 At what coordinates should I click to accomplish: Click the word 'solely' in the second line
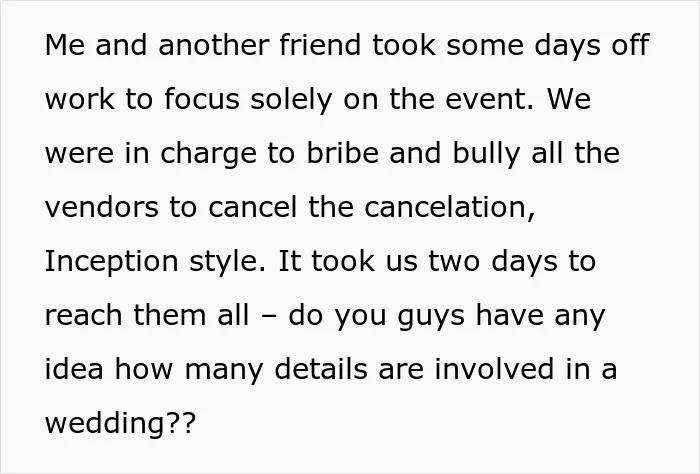pos(291,100)
